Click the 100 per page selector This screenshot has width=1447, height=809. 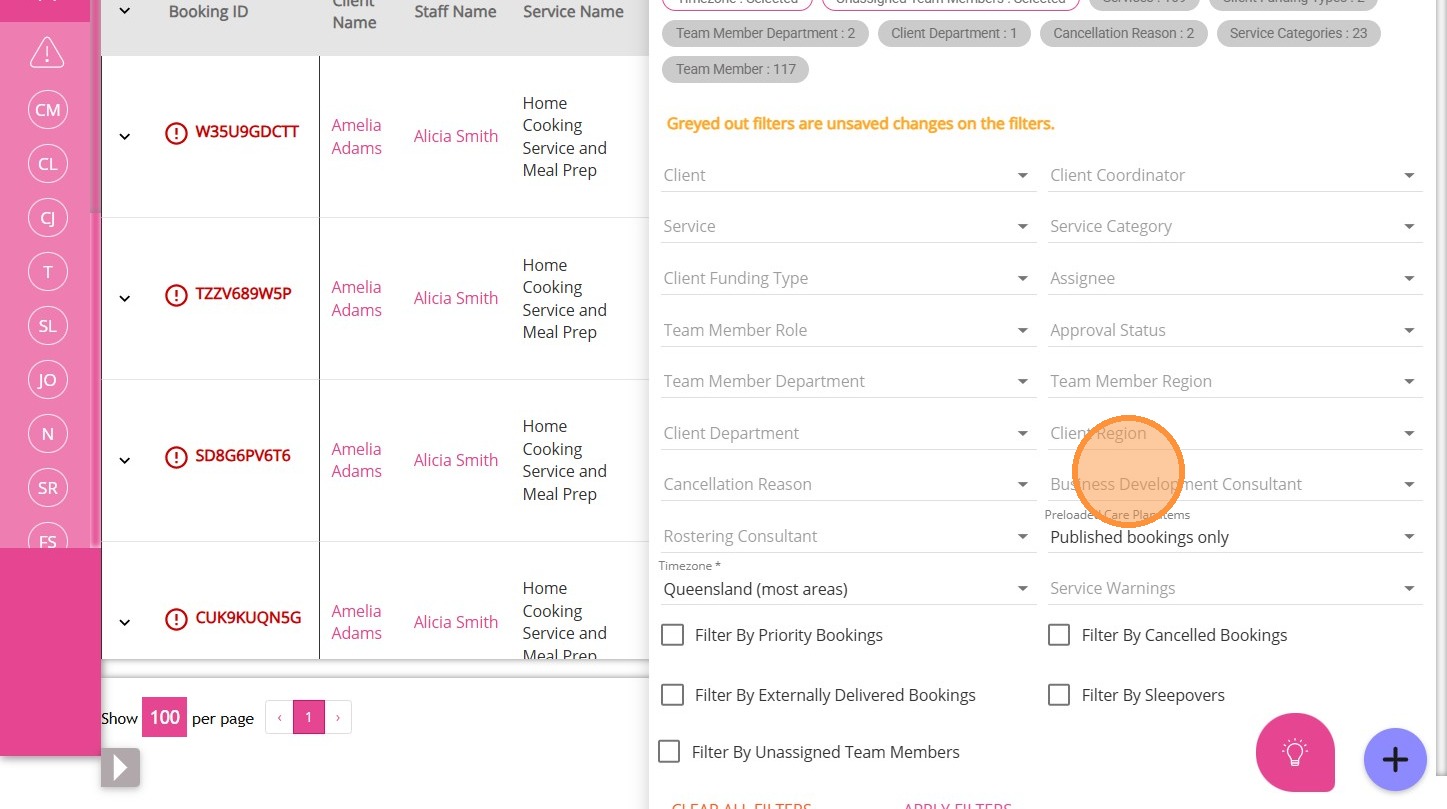(x=164, y=717)
